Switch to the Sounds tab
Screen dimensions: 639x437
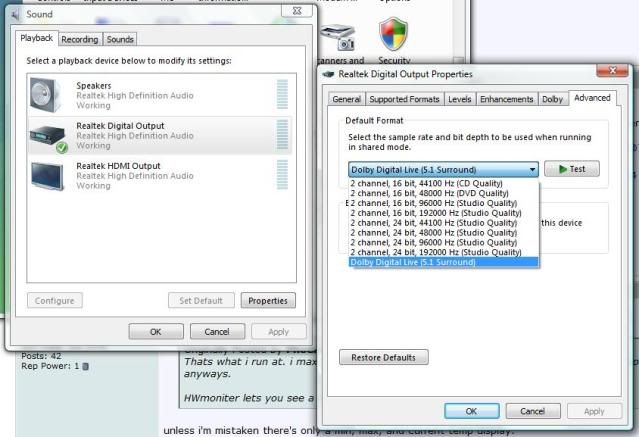(120, 40)
